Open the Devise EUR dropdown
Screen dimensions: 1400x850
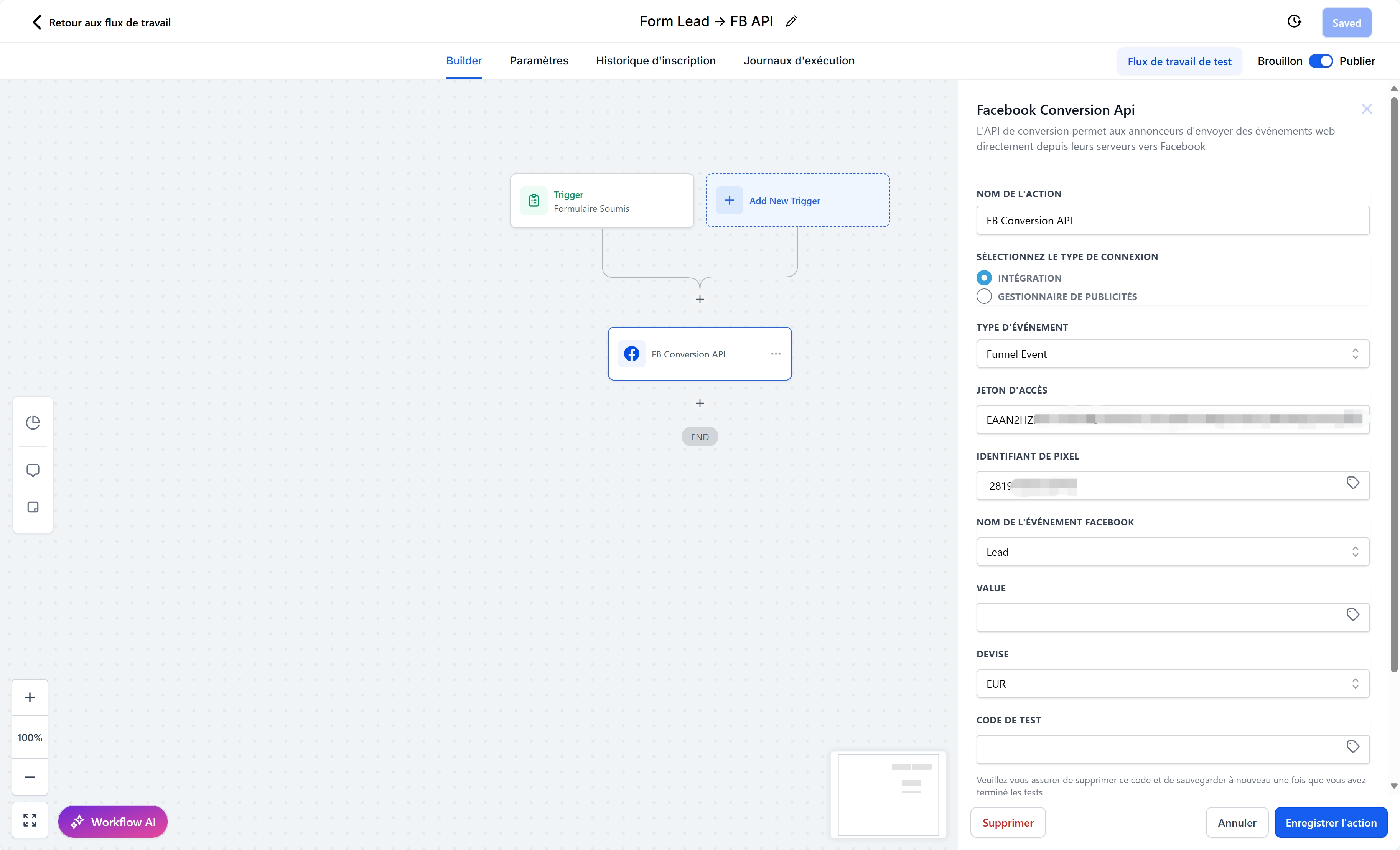click(x=1173, y=684)
